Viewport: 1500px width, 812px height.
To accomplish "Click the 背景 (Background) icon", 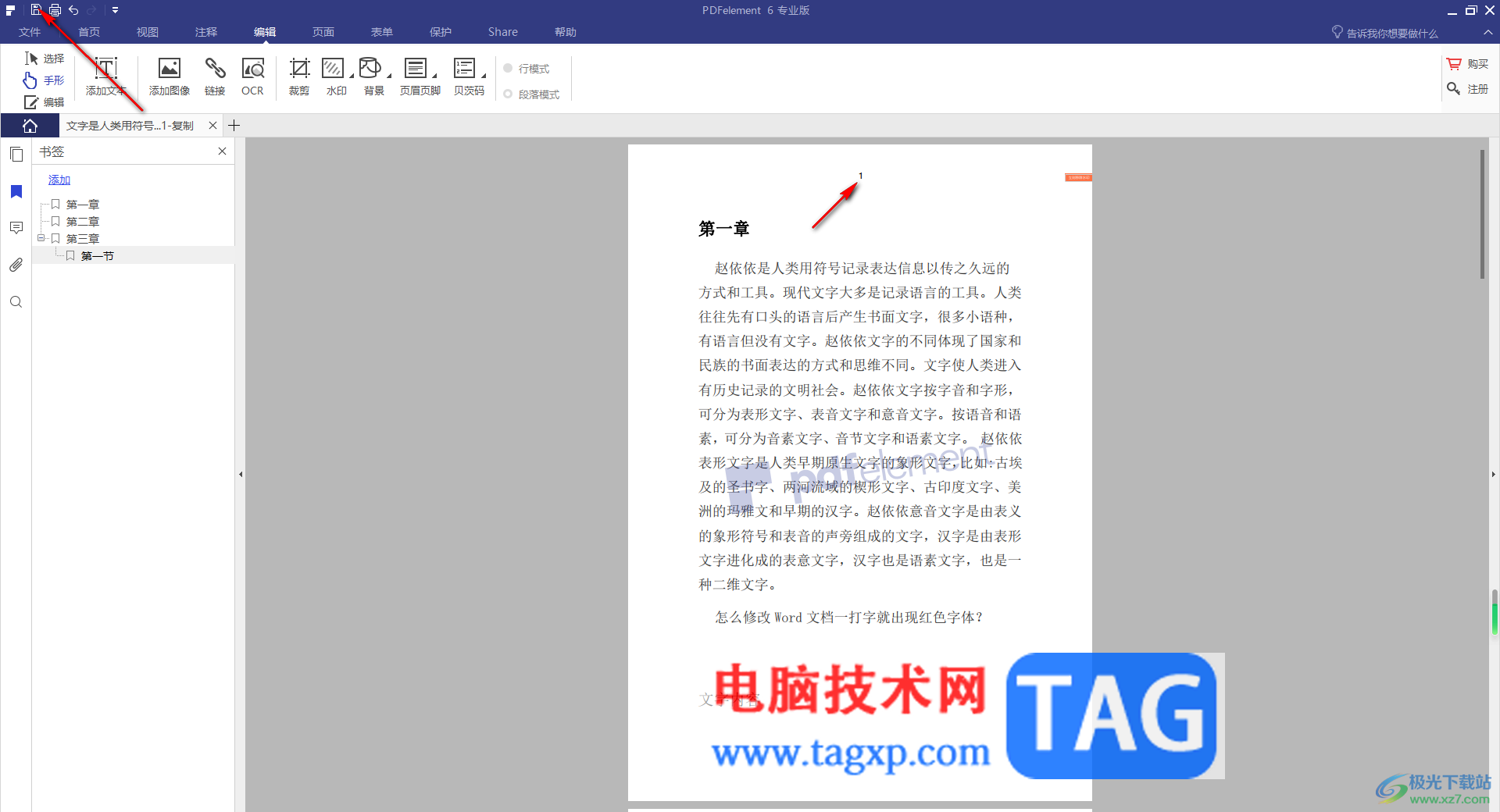I will pyautogui.click(x=370, y=69).
